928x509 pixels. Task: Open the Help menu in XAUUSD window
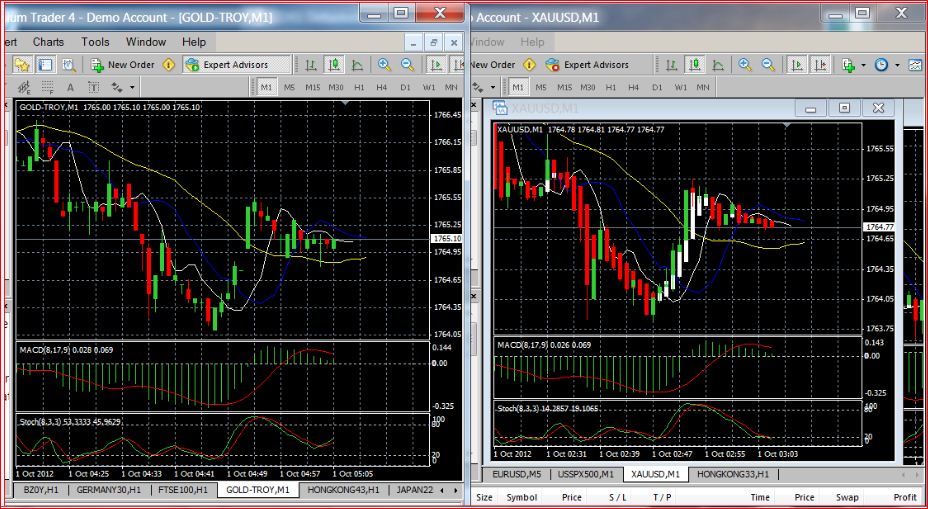click(532, 42)
